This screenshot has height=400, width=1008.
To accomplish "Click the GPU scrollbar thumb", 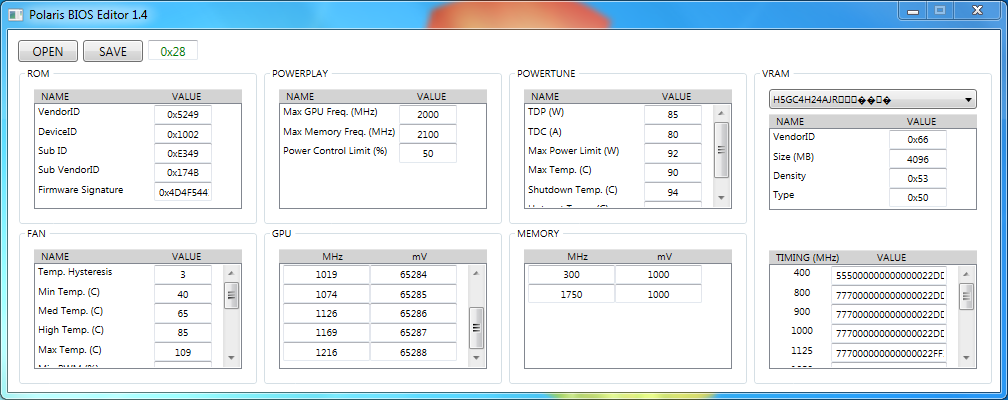I will point(476,327).
